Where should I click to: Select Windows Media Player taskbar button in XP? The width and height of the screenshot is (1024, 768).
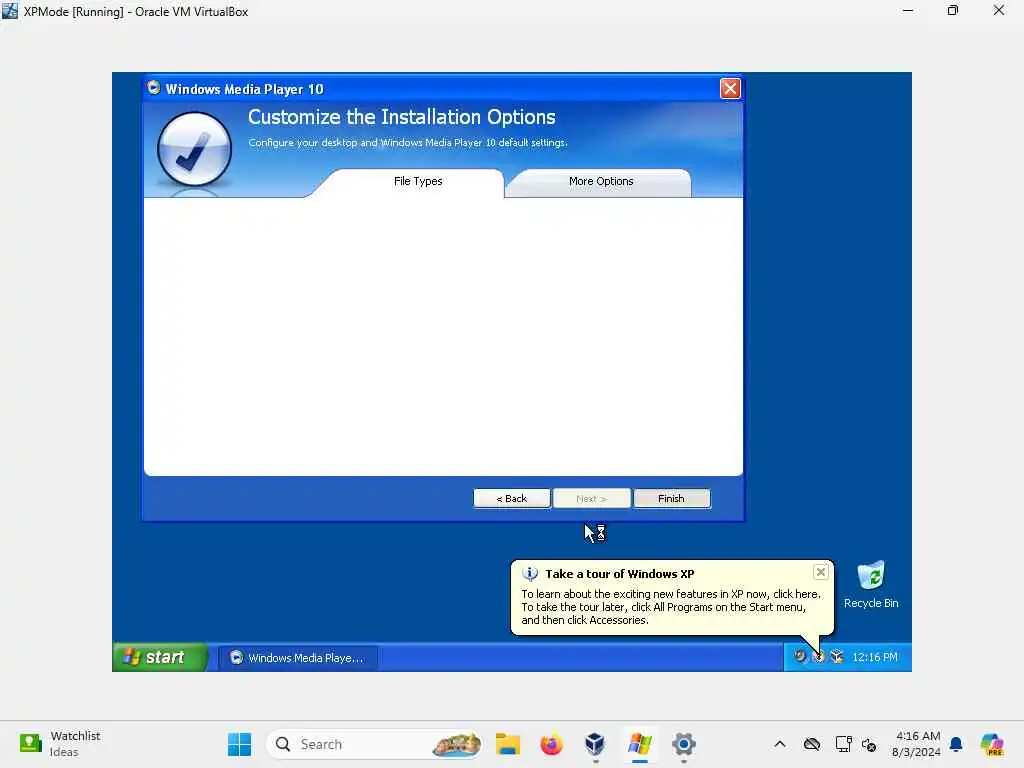click(297, 658)
